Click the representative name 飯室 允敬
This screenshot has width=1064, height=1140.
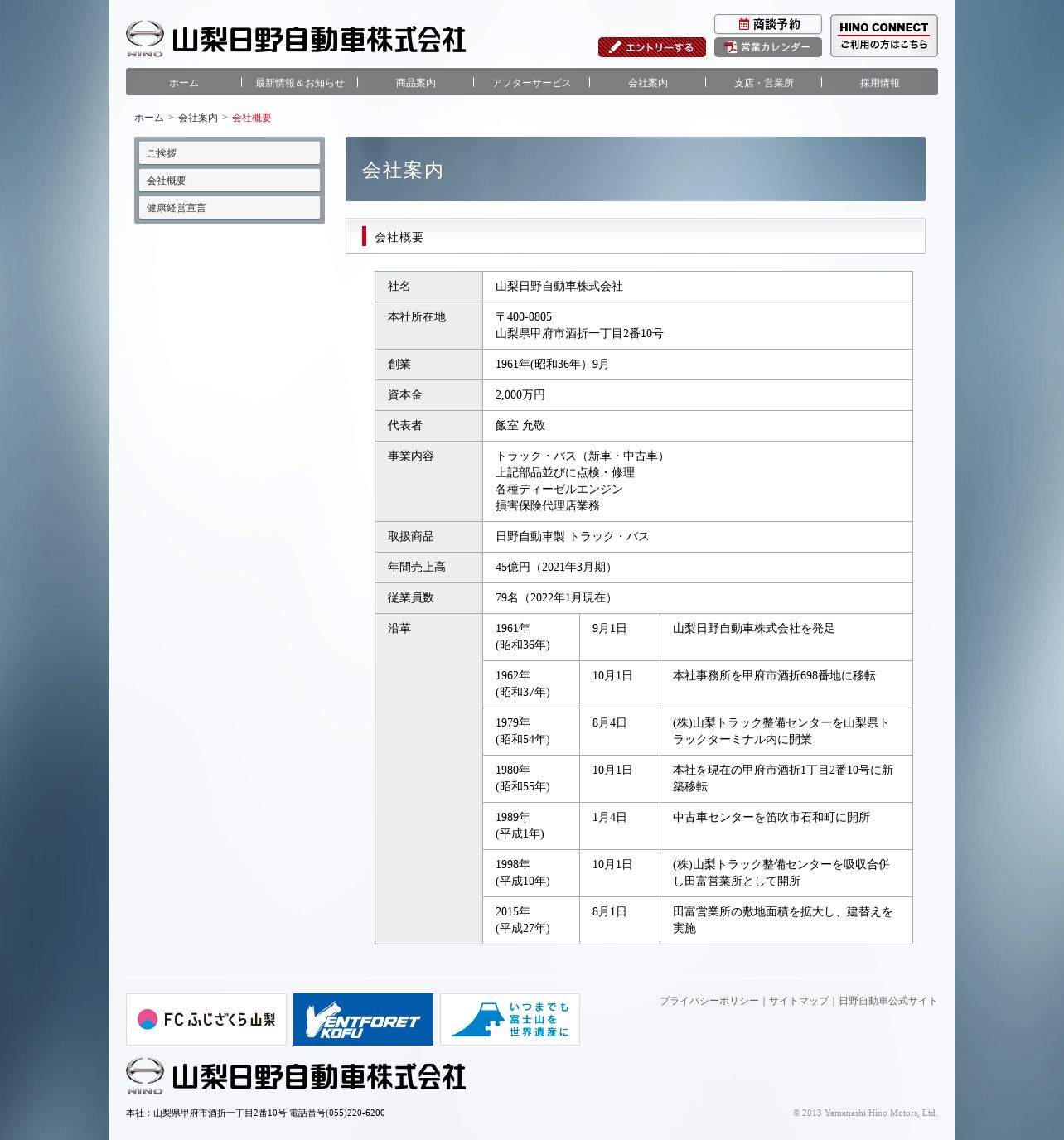520,425
